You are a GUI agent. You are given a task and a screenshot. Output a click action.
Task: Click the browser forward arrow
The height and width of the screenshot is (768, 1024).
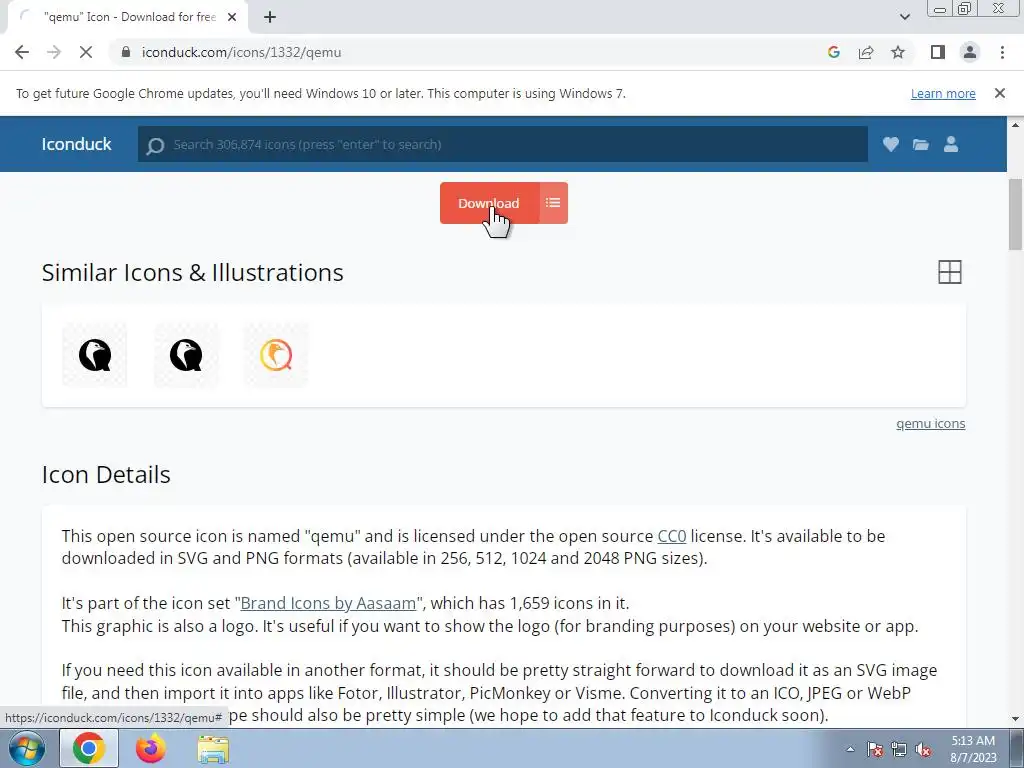pos(54,52)
